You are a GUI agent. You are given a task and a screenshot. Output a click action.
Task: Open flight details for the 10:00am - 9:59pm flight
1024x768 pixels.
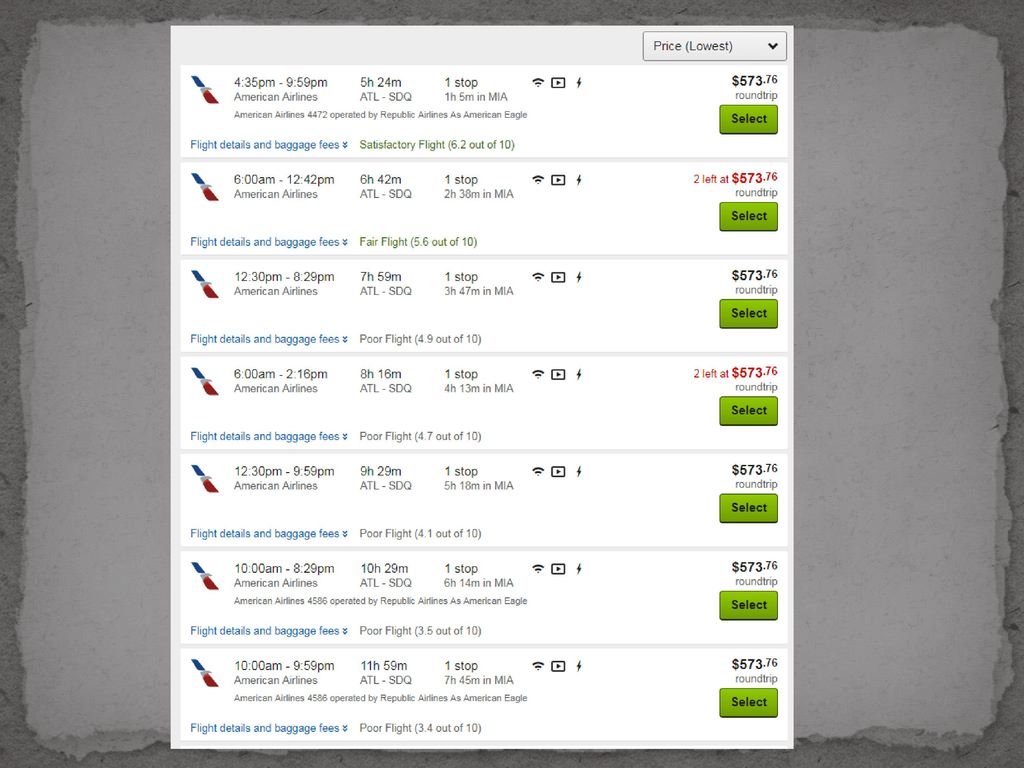[269, 729]
